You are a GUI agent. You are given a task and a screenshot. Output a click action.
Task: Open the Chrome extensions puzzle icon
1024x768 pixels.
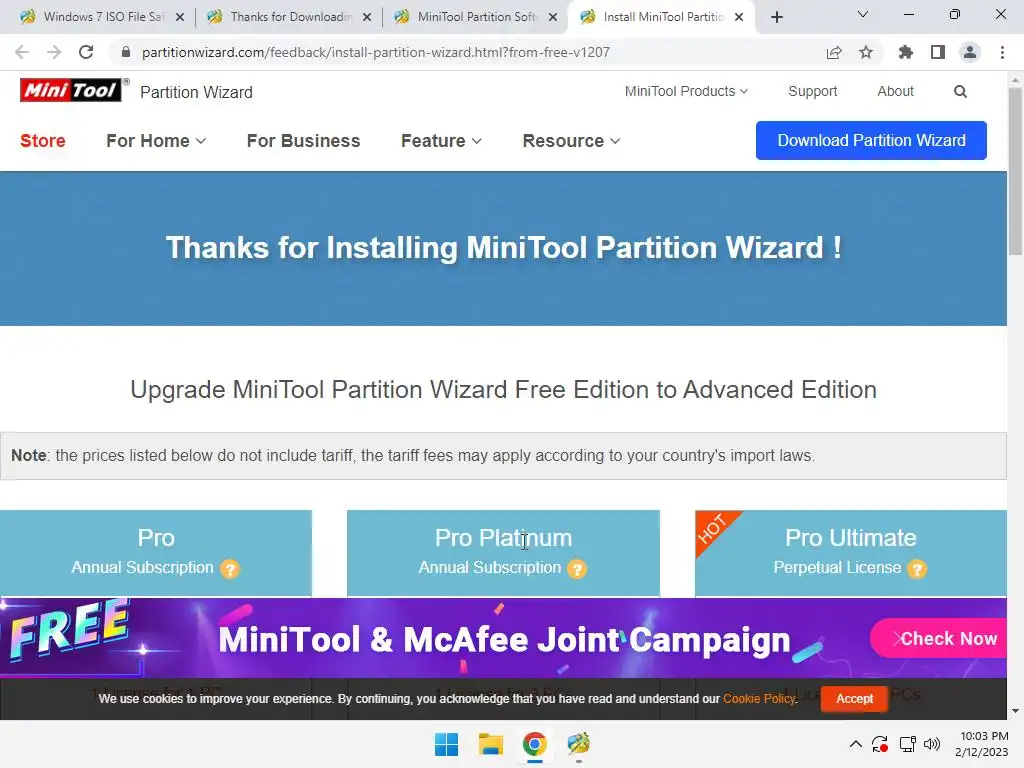tap(906, 52)
